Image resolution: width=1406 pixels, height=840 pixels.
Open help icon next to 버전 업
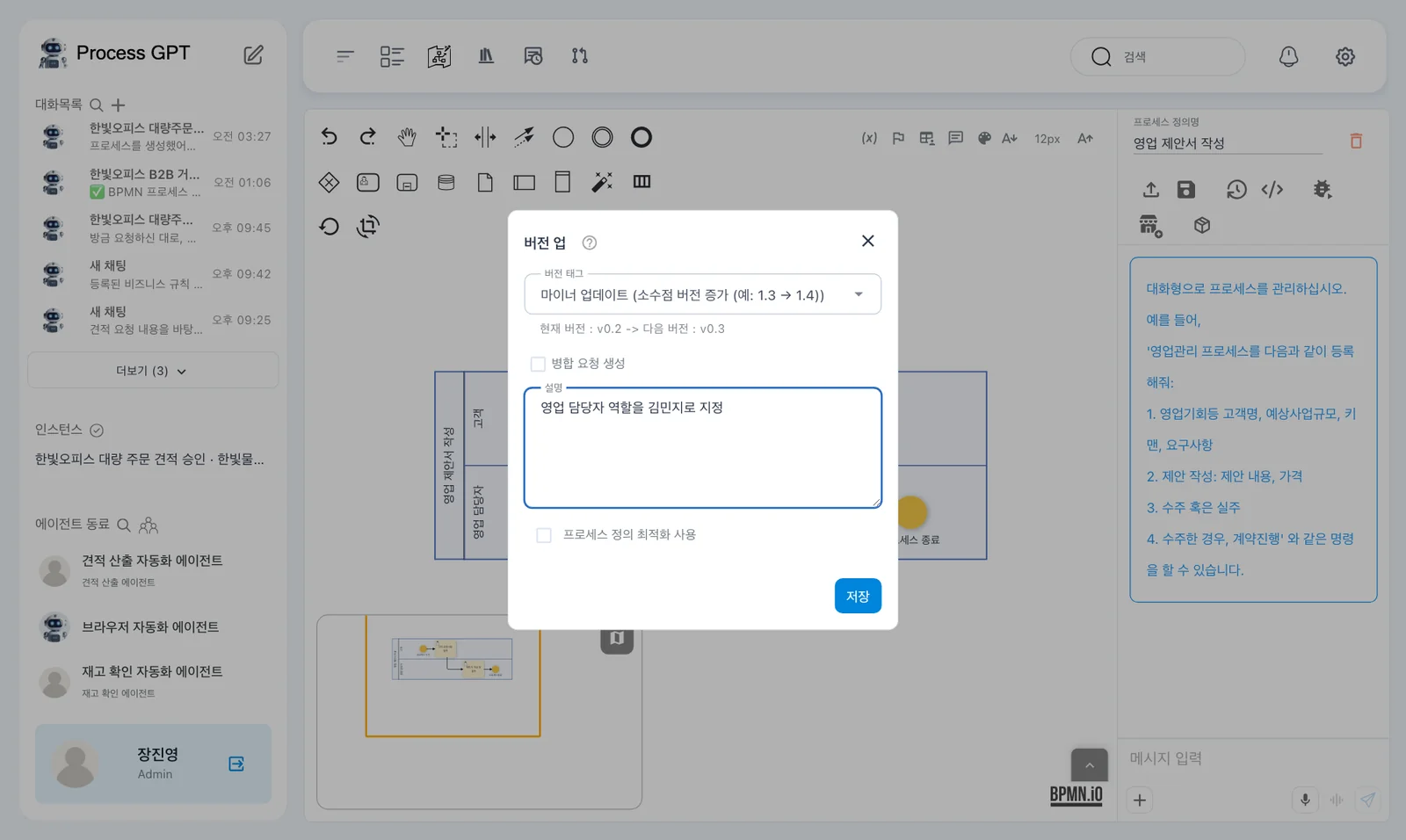[x=590, y=243]
